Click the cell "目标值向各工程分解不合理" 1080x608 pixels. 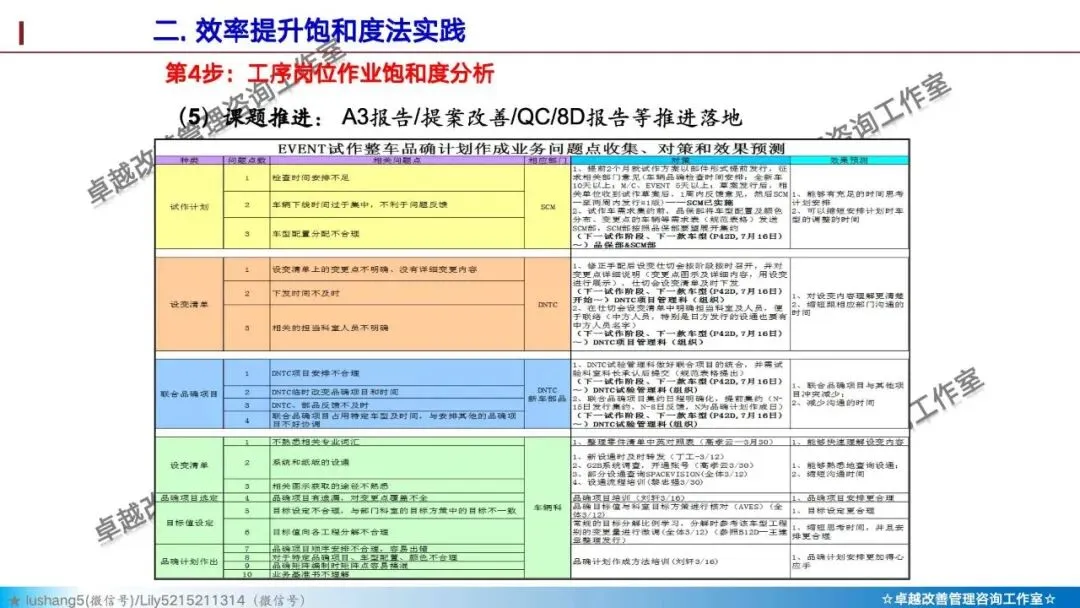(x=397, y=531)
